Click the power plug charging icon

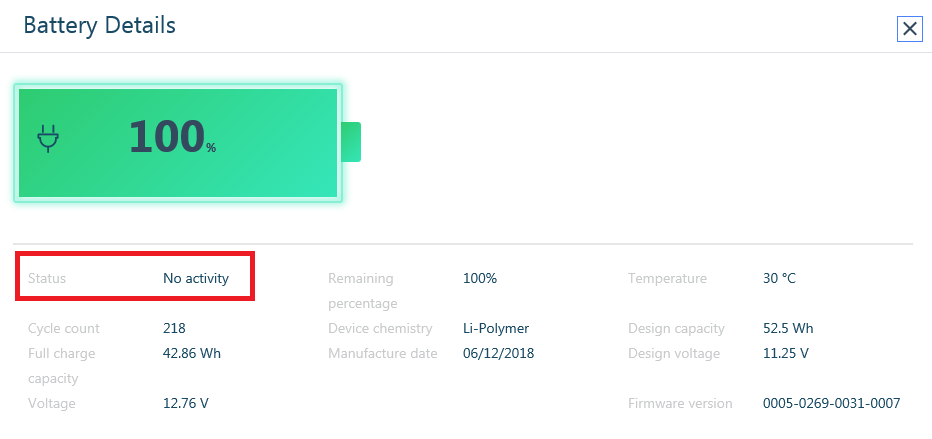48,138
